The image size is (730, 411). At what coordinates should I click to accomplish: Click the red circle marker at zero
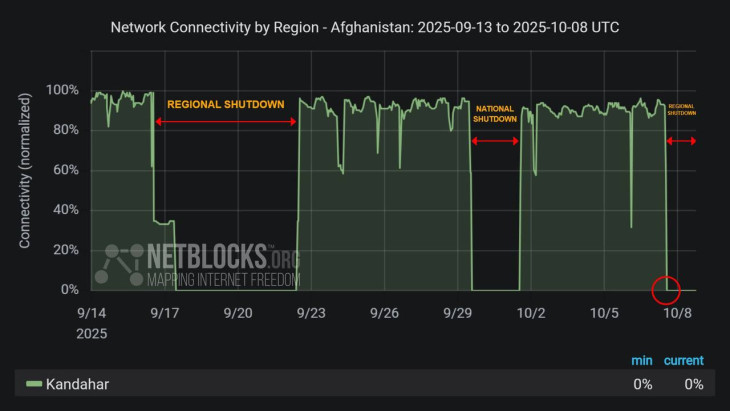(666, 290)
